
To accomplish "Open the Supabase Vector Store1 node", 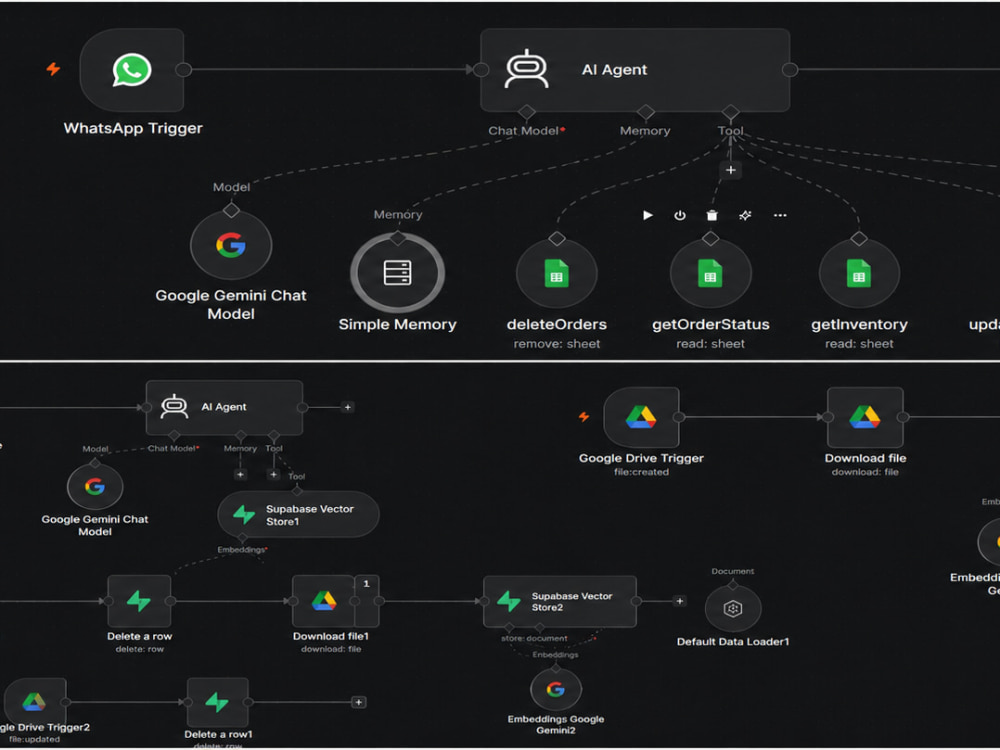I will [298, 514].
